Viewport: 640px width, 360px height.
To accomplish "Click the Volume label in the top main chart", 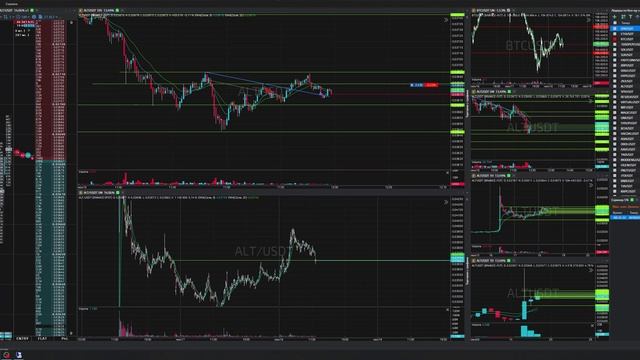I will coord(83,172).
